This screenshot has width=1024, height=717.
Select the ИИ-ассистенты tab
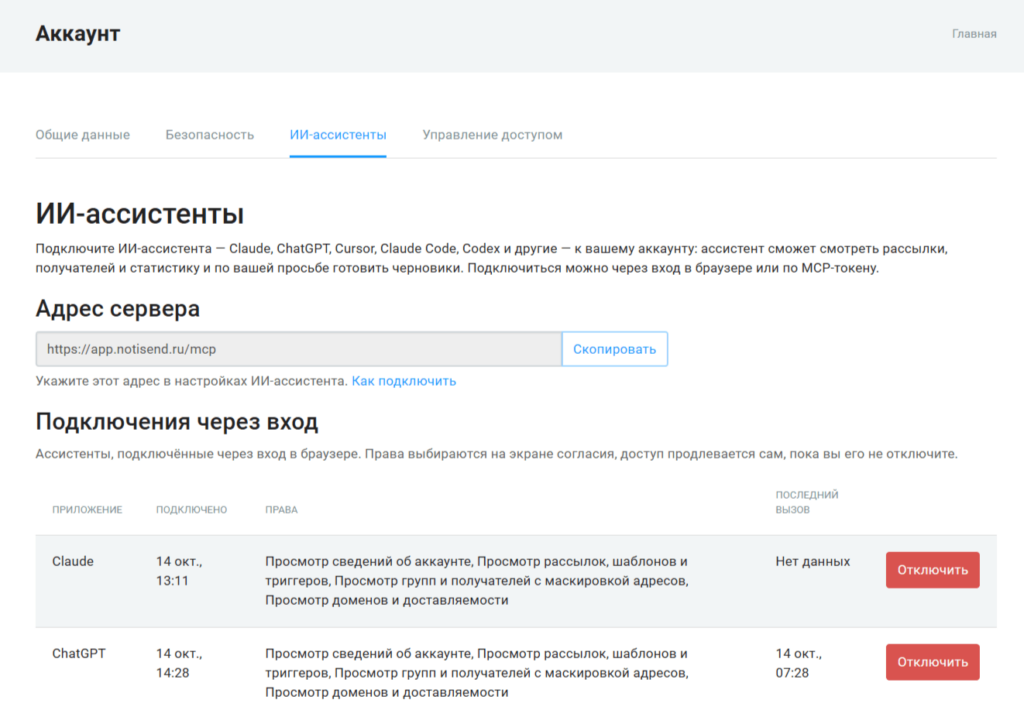338,135
